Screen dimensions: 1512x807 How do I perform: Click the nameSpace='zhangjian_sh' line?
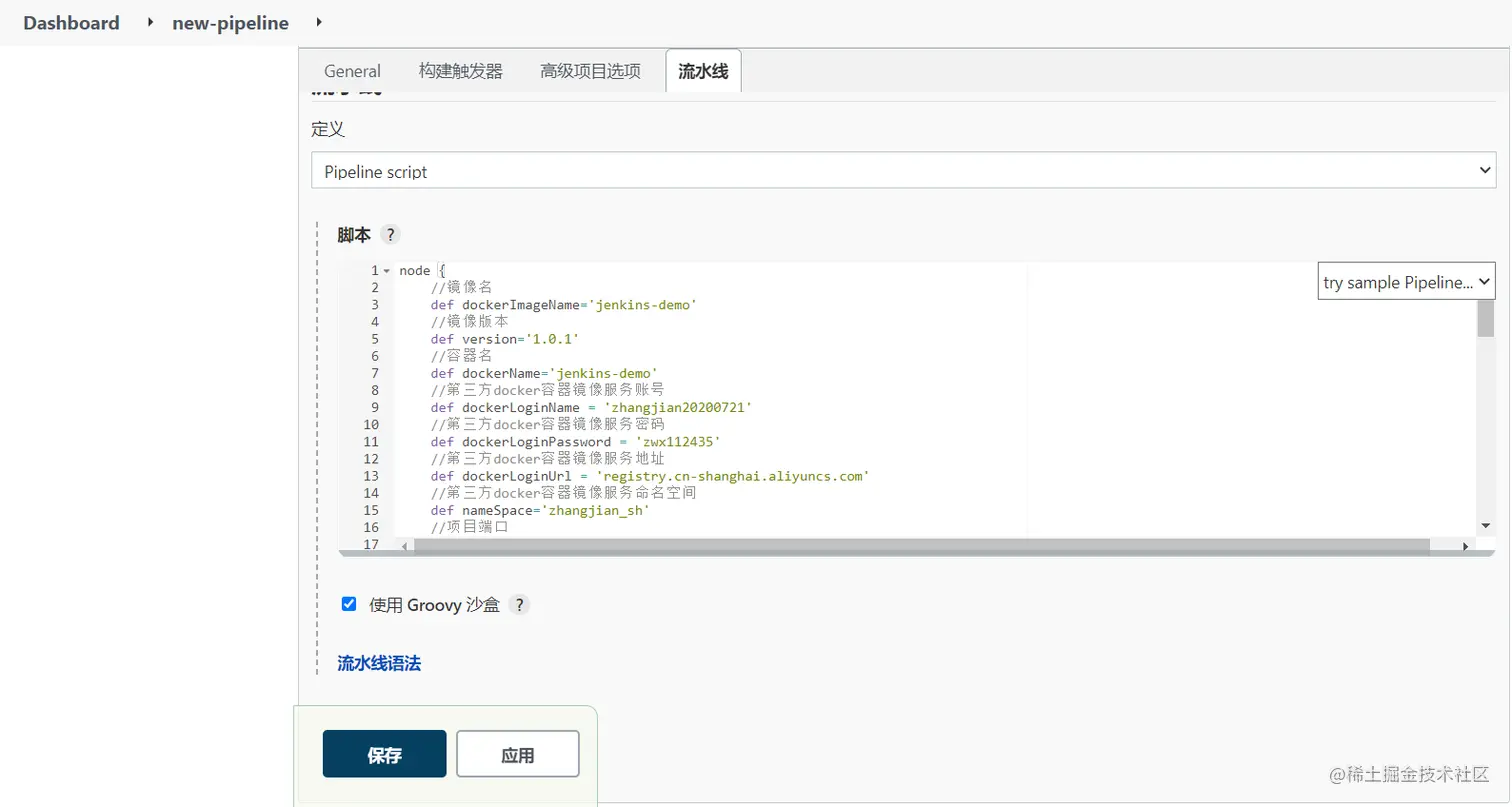(x=540, y=510)
